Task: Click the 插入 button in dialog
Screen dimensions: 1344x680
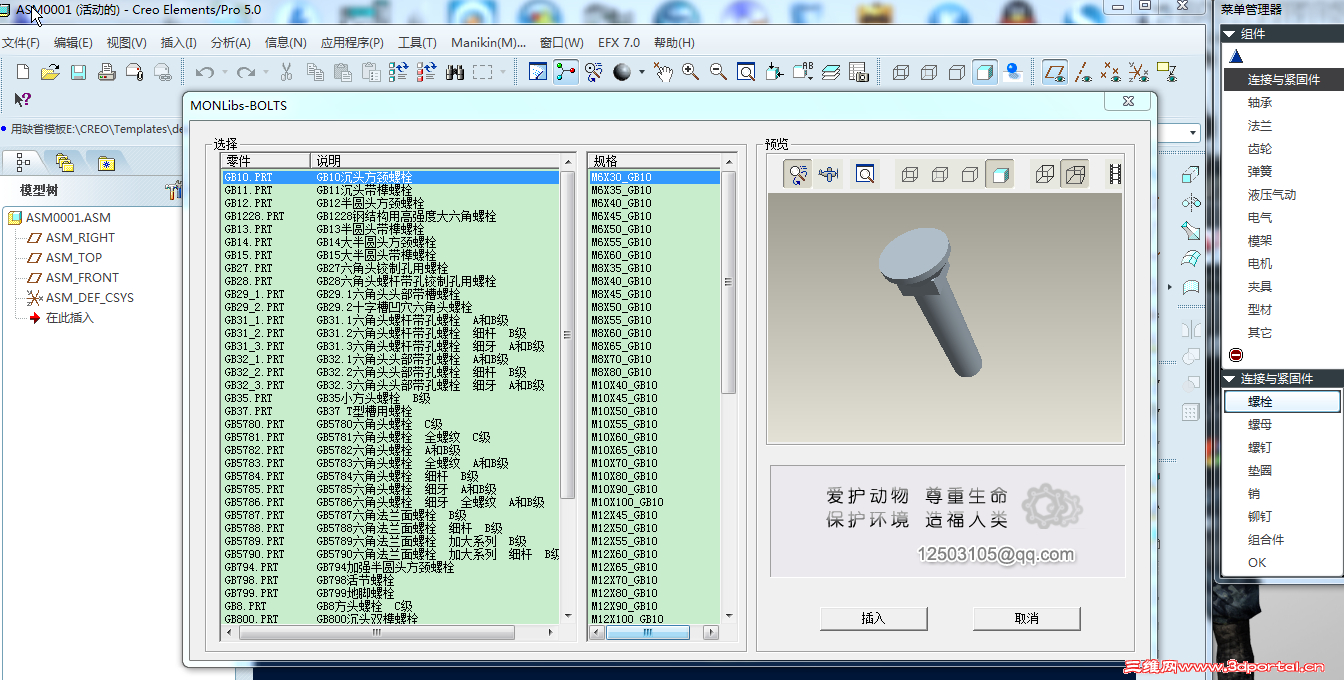Action: pyautogui.click(x=873, y=618)
